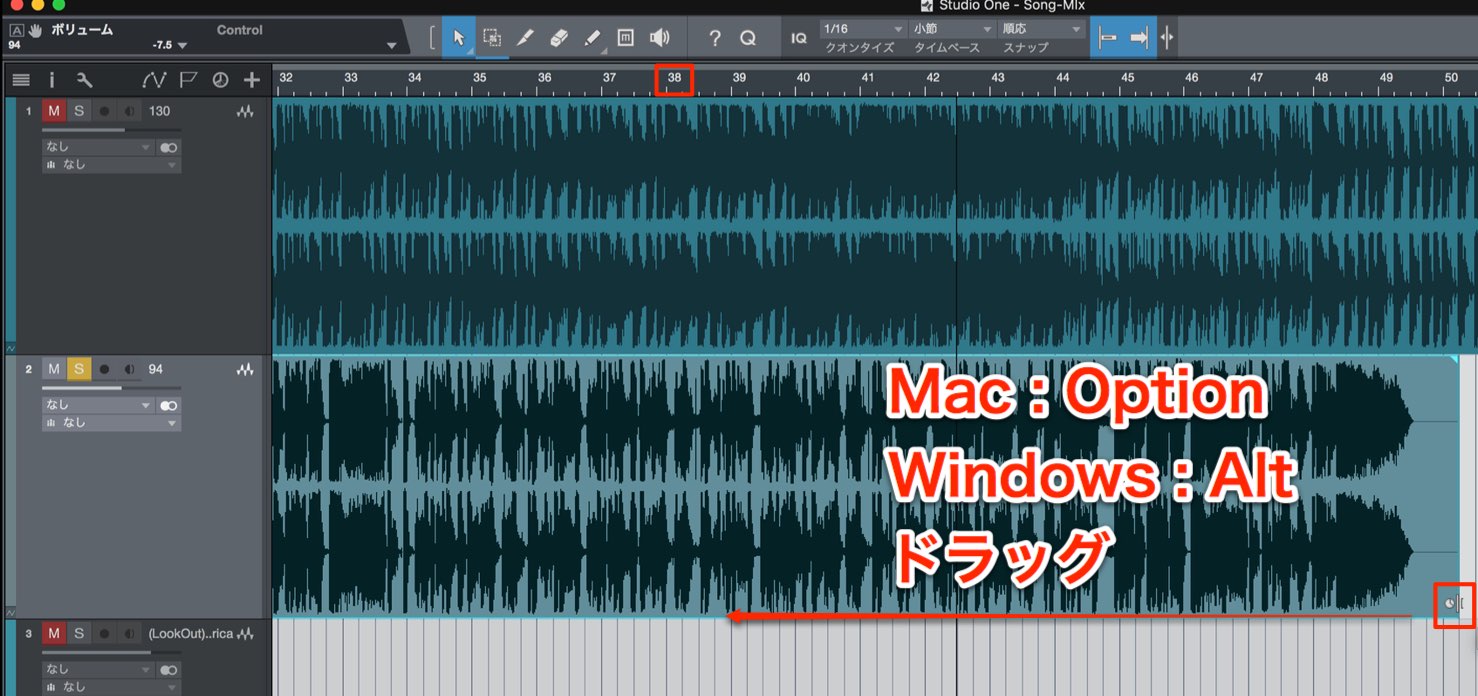Select the Split knife tool

pos(525,38)
